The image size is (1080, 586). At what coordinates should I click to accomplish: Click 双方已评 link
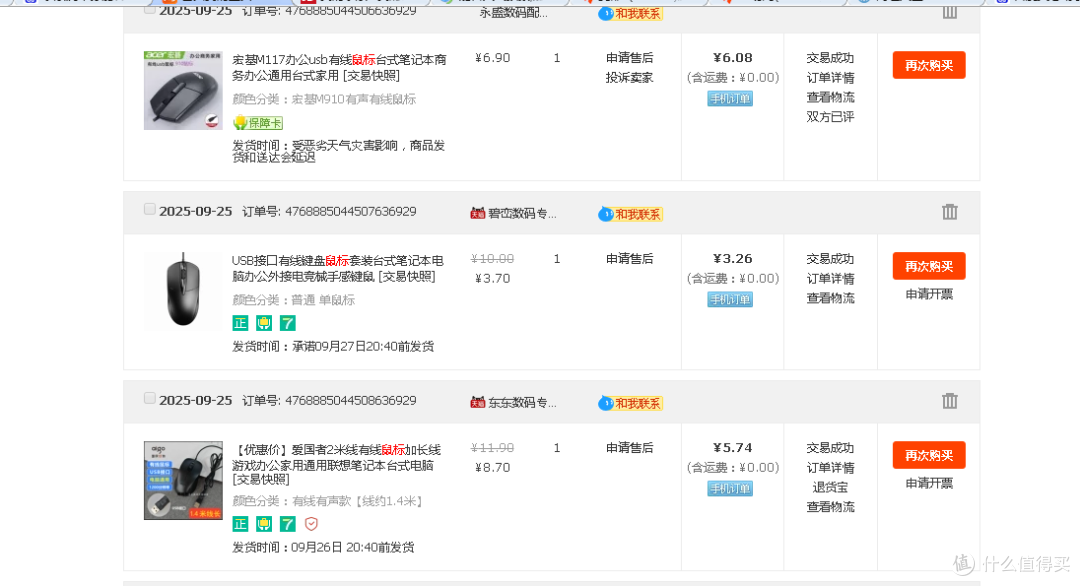click(x=830, y=117)
